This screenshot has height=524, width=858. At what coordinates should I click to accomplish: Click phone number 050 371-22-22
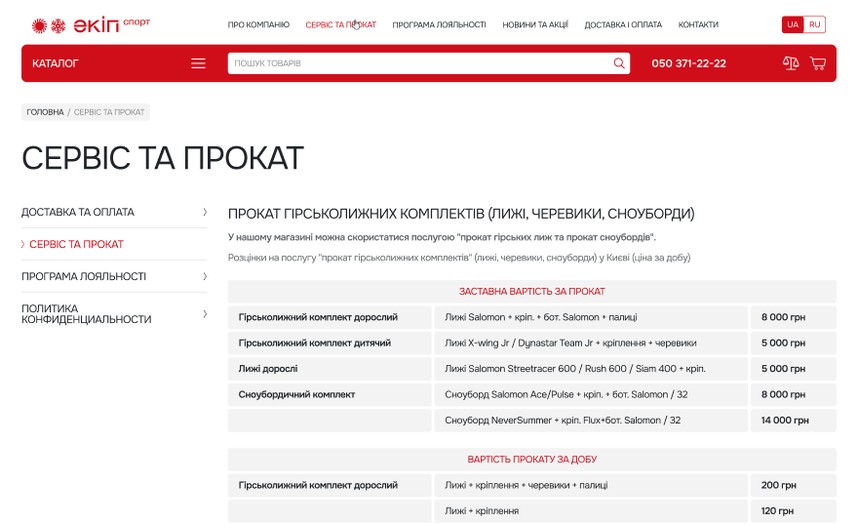(x=688, y=63)
